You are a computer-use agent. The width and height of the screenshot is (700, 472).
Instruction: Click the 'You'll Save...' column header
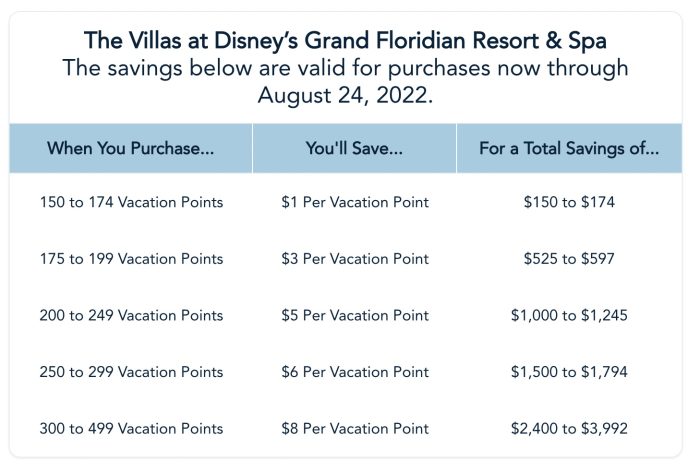pyautogui.click(x=354, y=148)
